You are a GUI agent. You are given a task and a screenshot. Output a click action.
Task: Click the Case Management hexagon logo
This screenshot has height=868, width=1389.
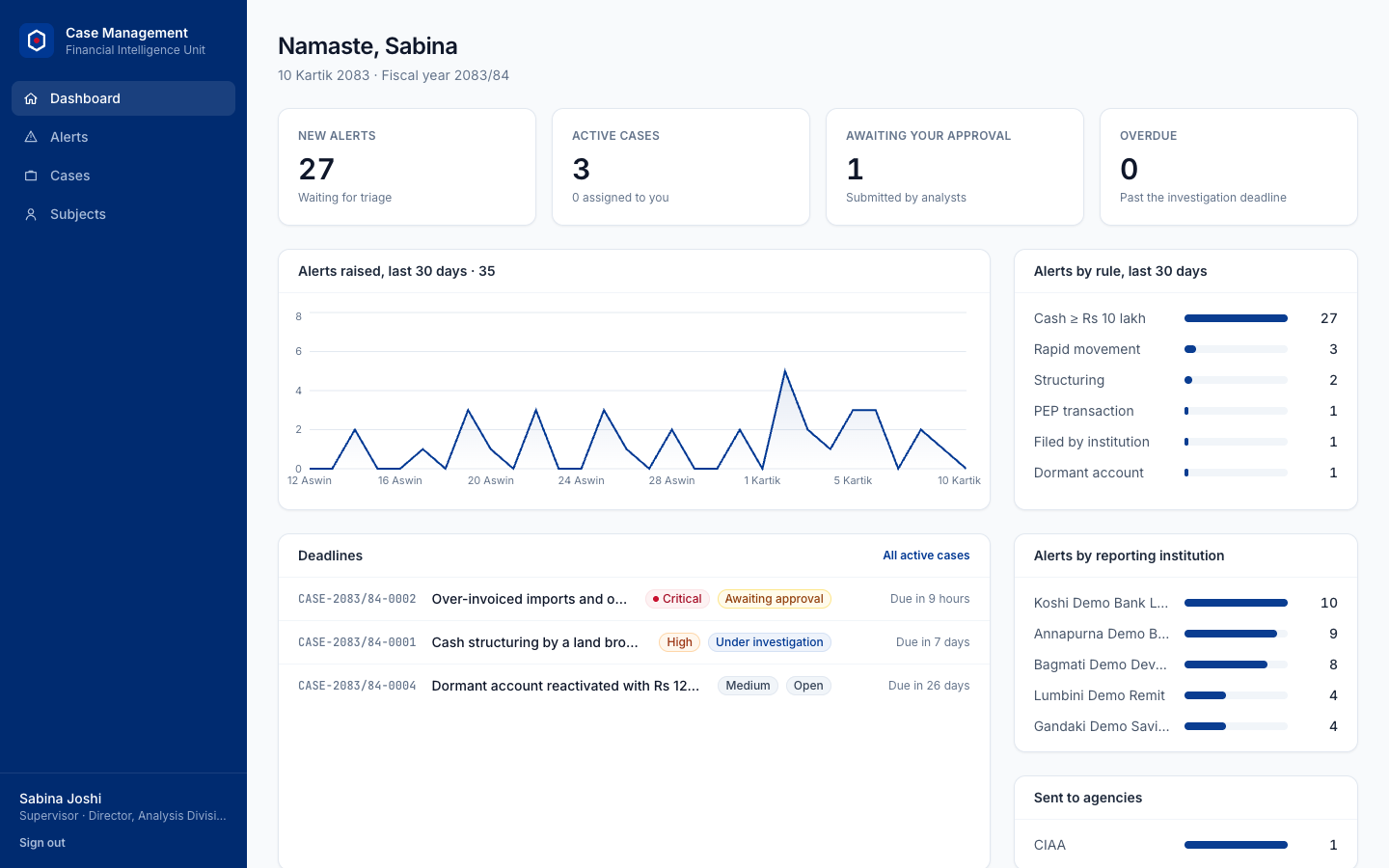(x=37, y=41)
